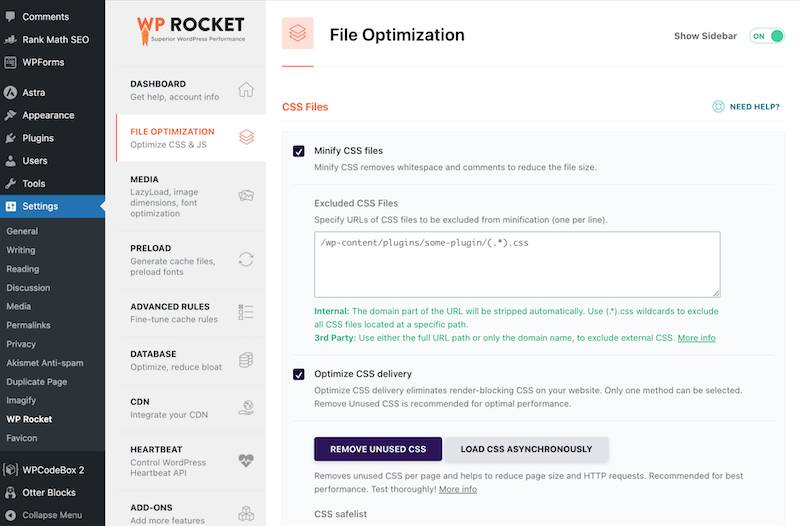Click the Users person icon
The height and width of the screenshot is (526, 800).
10,161
